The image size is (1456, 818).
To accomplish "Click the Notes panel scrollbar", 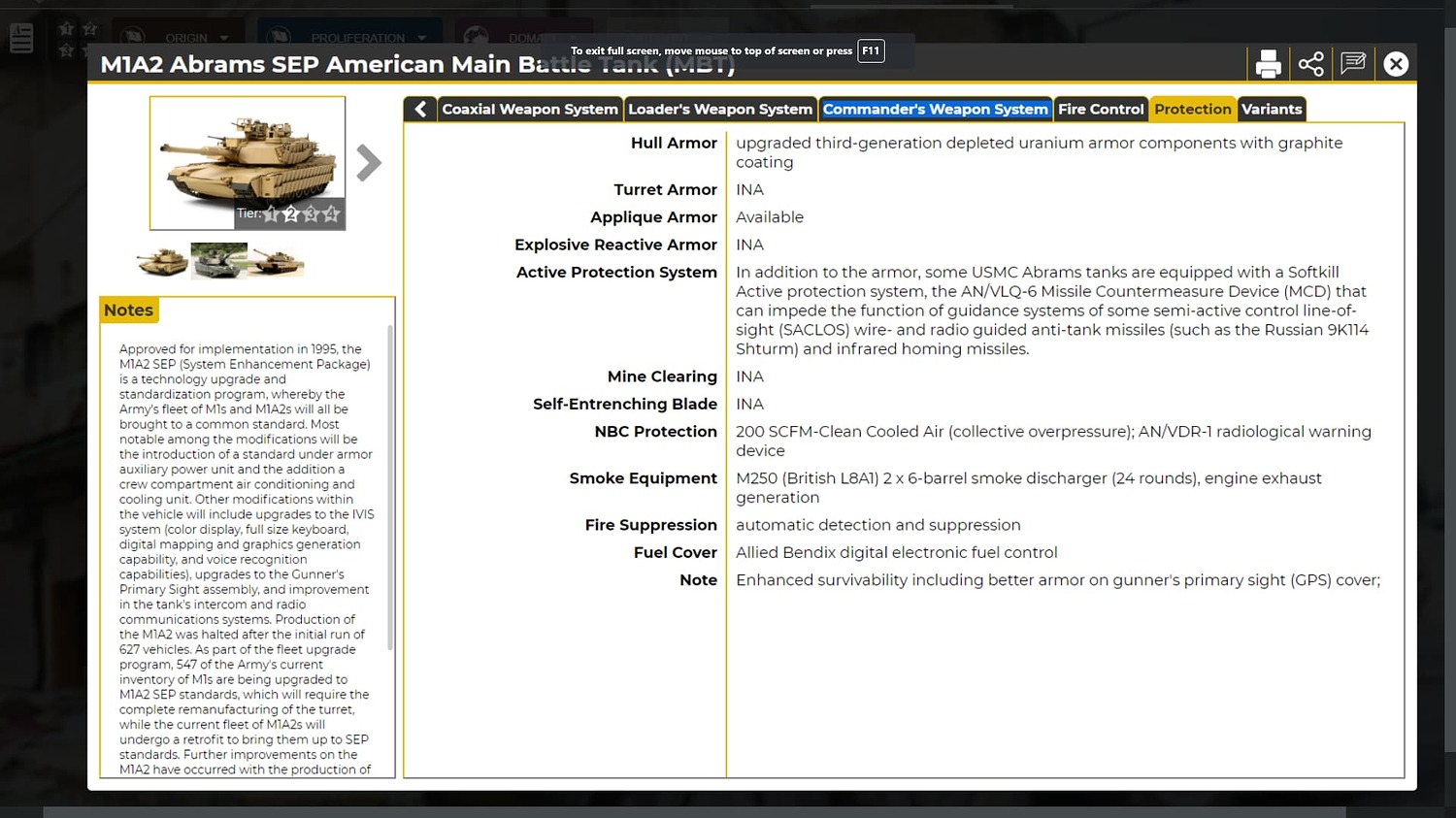I will (390, 485).
